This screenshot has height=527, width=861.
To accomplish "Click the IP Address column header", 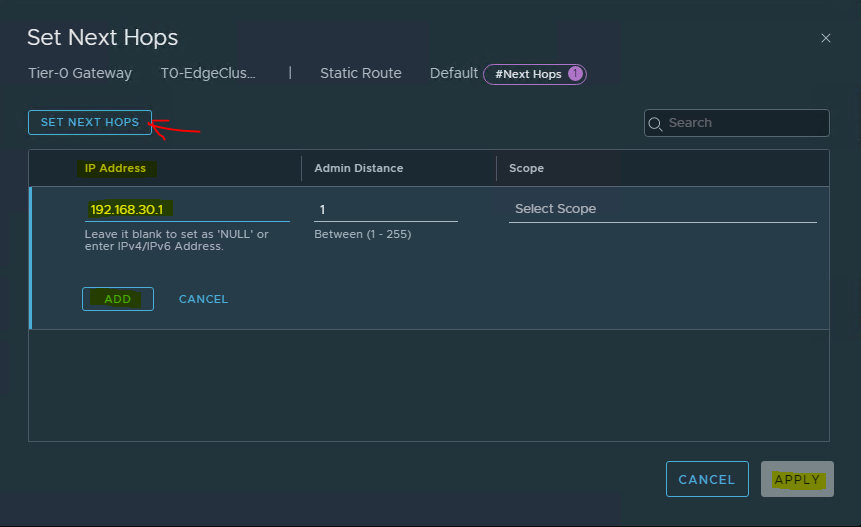I will coord(115,168).
